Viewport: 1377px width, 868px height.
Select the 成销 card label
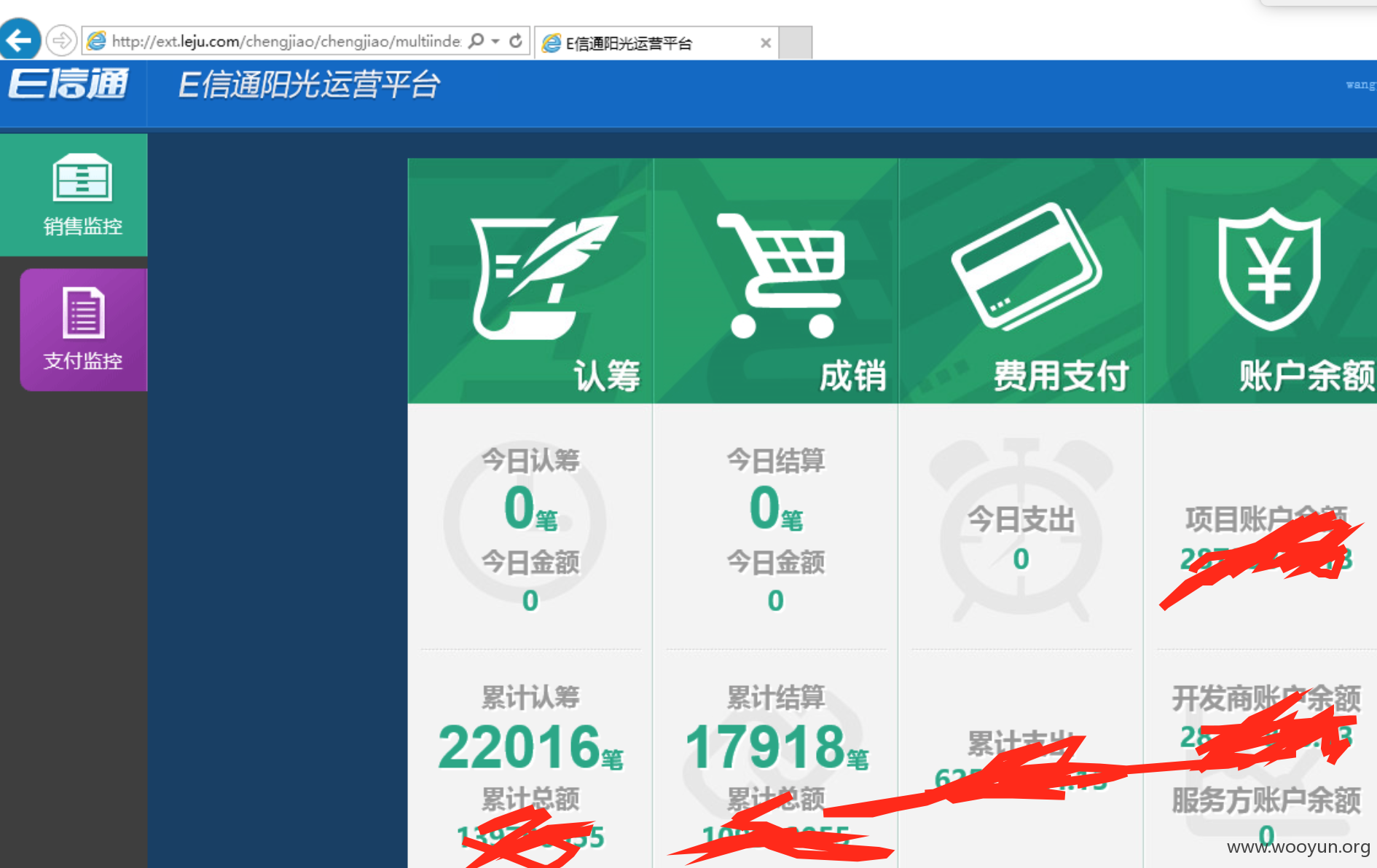[852, 376]
